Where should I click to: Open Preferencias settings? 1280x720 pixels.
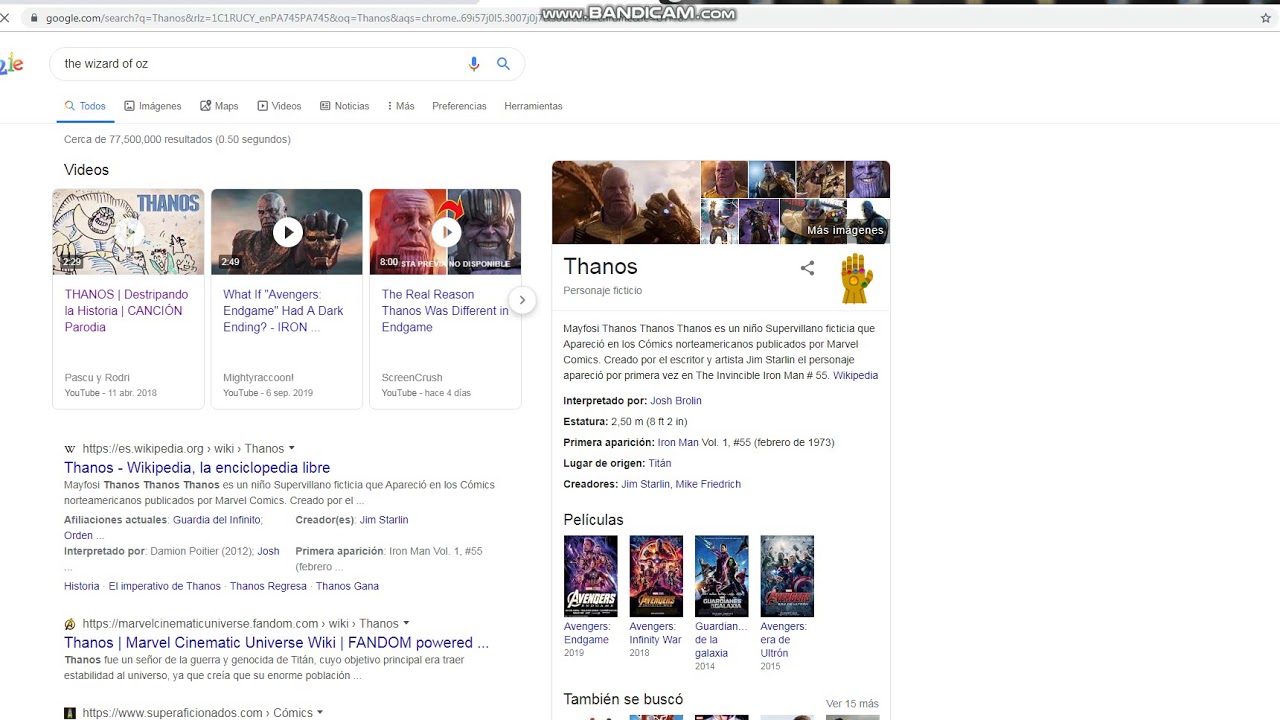[x=459, y=106]
